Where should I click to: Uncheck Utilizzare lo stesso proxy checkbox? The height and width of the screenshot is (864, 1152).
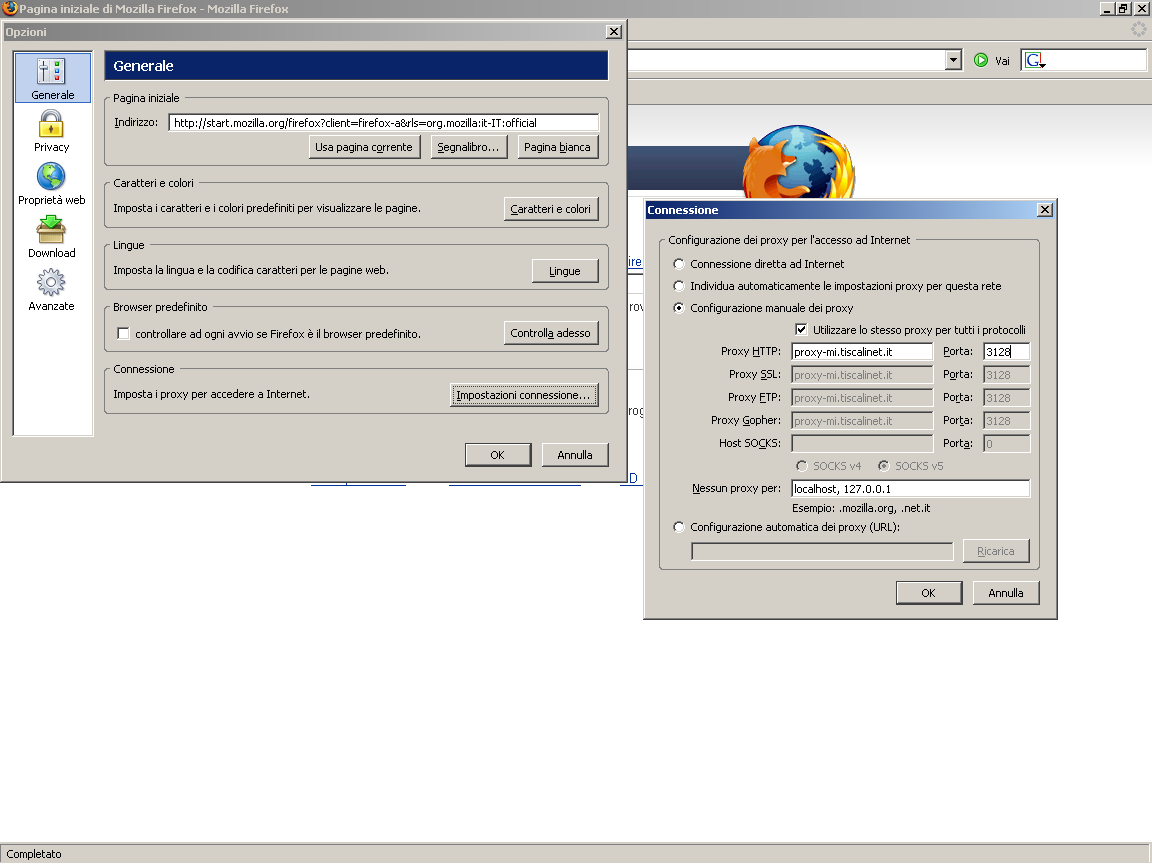coord(801,330)
